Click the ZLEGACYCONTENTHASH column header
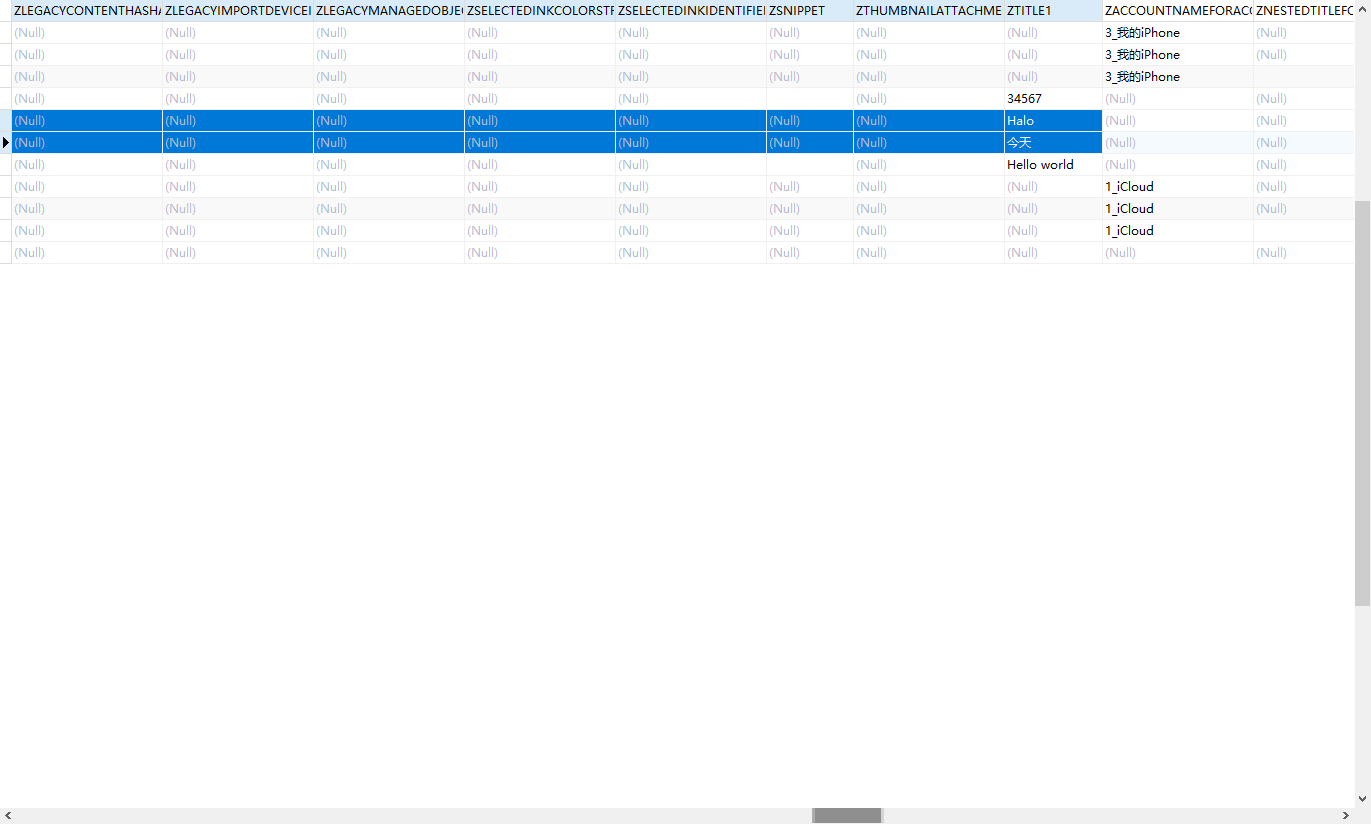This screenshot has width=1371, height=824. pos(87,11)
